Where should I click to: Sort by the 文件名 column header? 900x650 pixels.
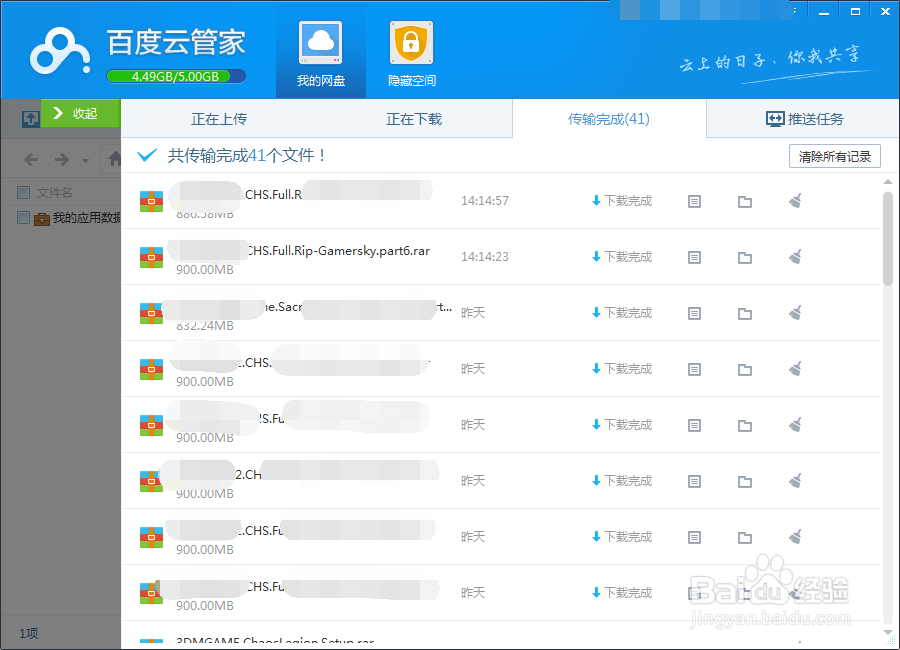pyautogui.click(x=55, y=192)
